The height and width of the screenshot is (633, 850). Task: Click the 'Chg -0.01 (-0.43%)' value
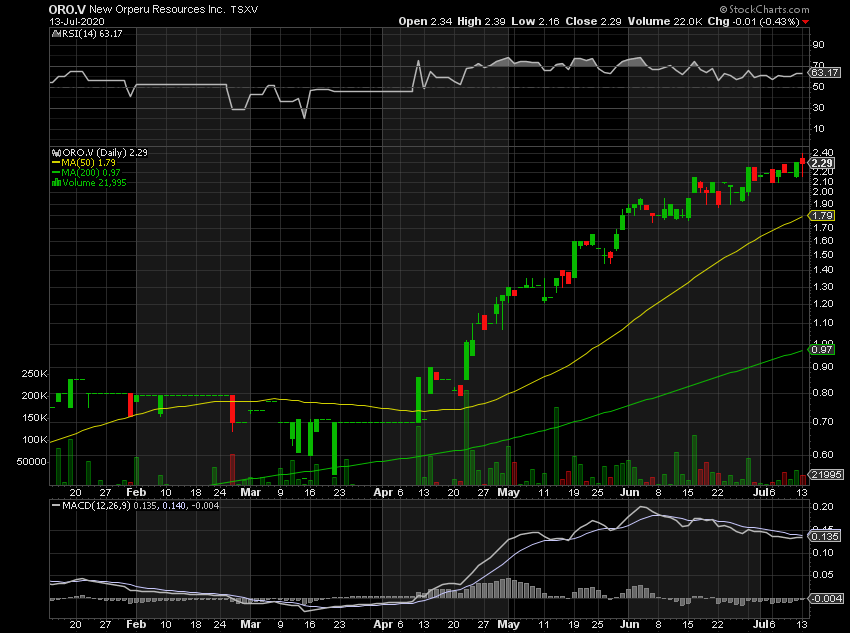point(754,22)
